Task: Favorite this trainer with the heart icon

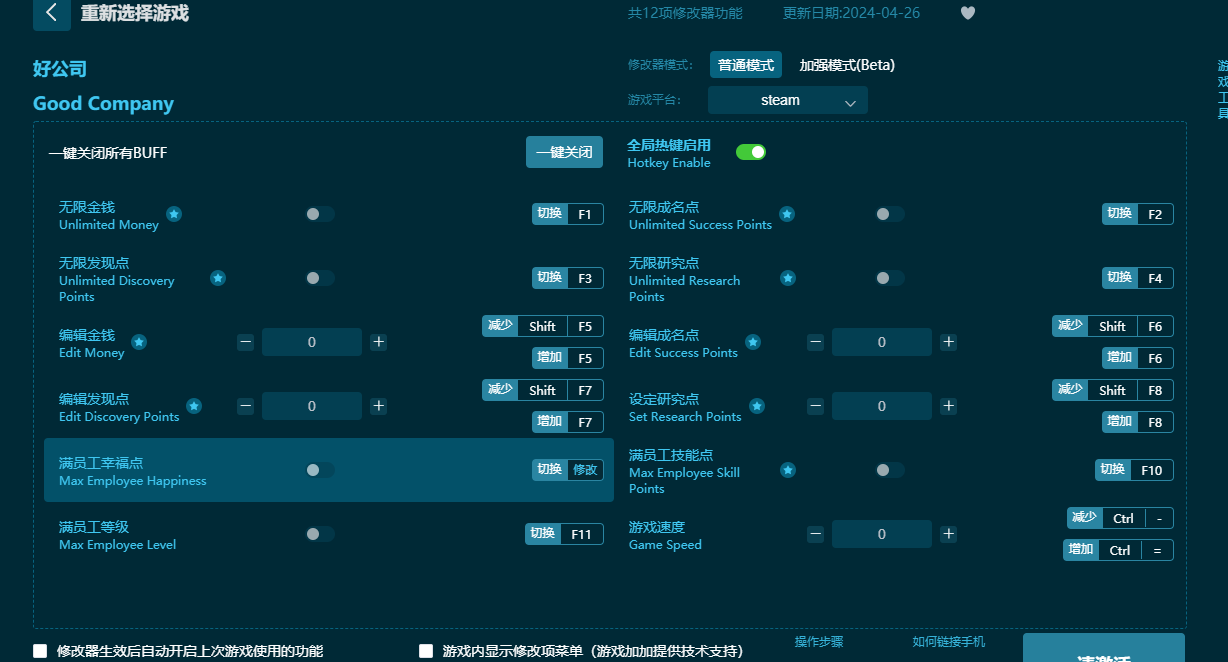Action: pos(967,13)
